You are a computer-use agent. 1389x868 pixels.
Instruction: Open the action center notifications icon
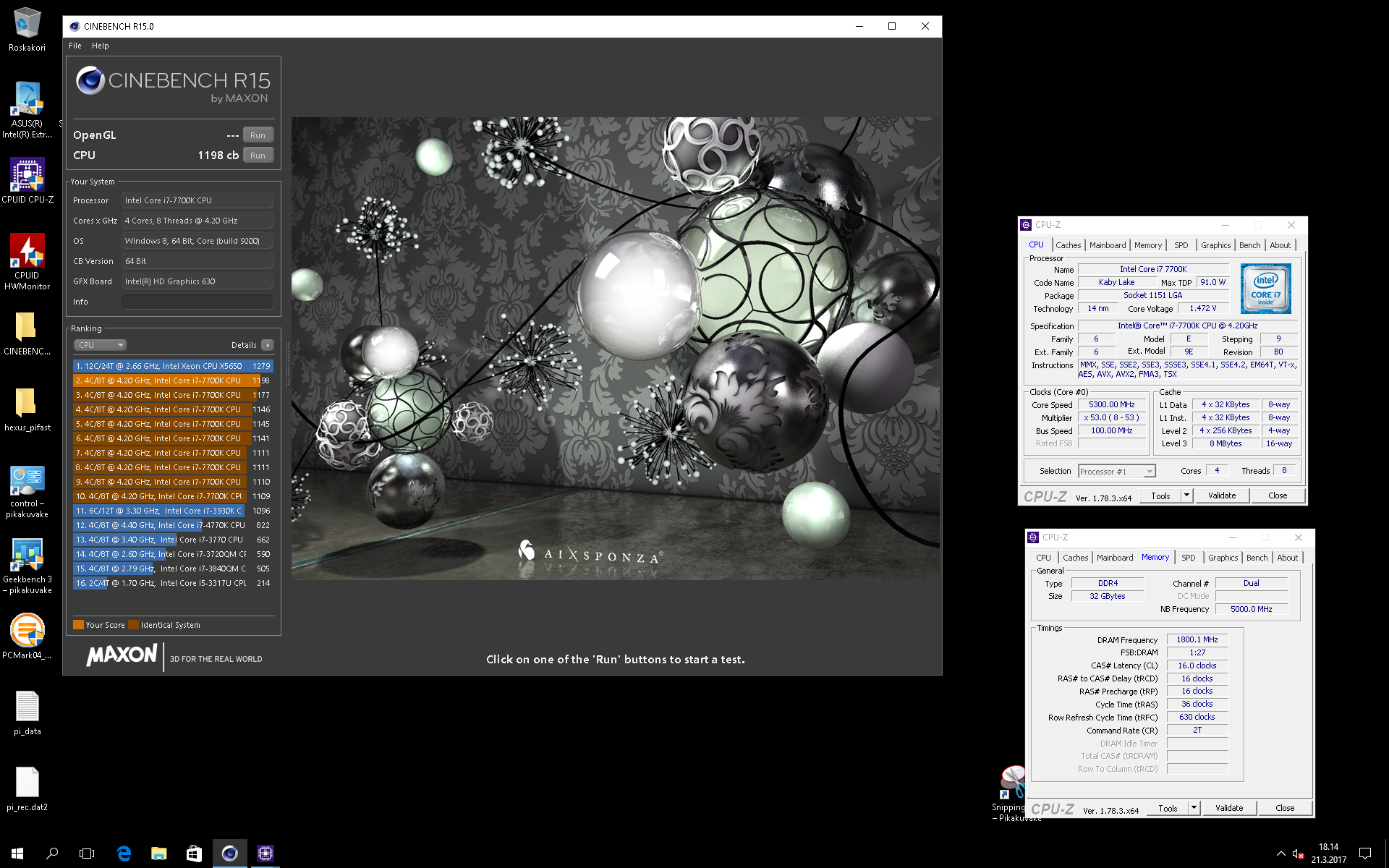(x=1365, y=854)
